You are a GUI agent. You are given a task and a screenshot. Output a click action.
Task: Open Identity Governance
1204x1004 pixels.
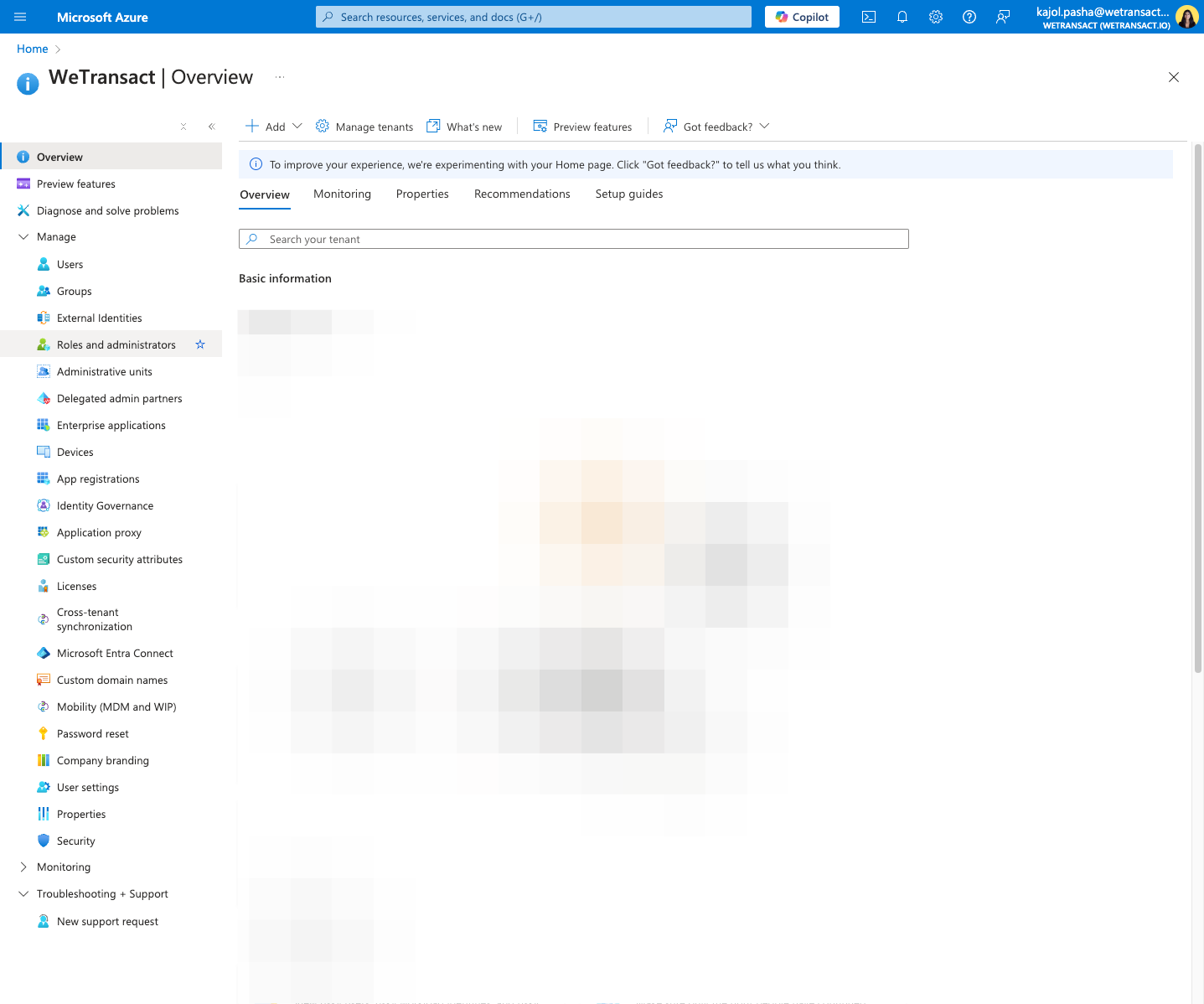click(105, 506)
